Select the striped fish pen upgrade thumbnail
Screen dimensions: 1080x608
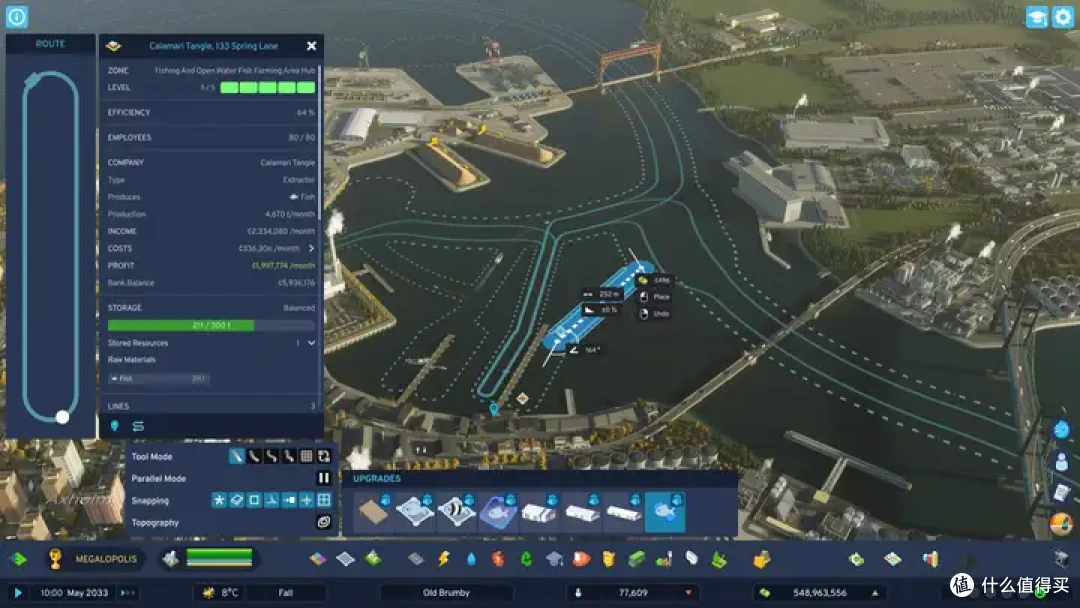(x=456, y=511)
